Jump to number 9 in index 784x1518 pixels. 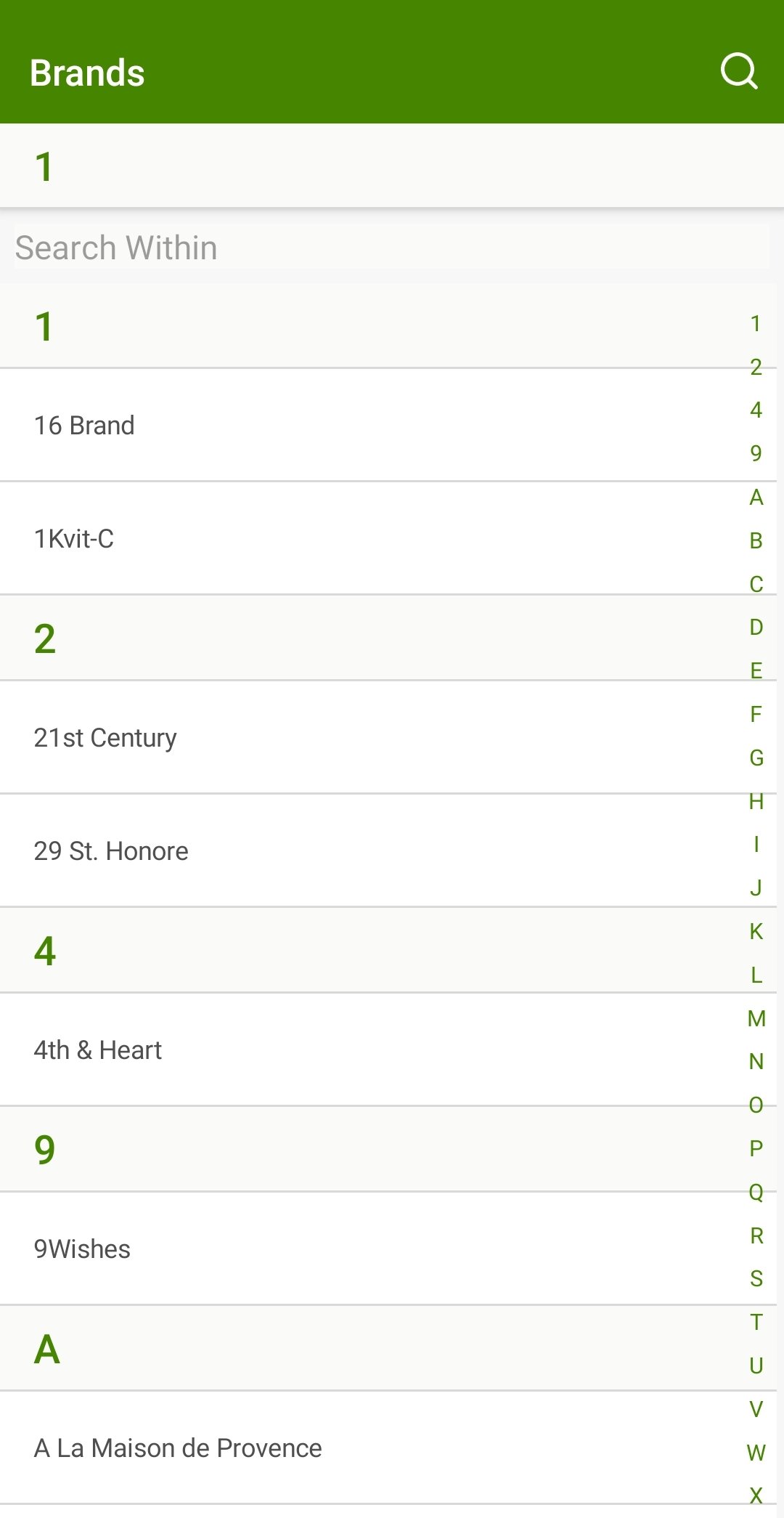point(756,453)
